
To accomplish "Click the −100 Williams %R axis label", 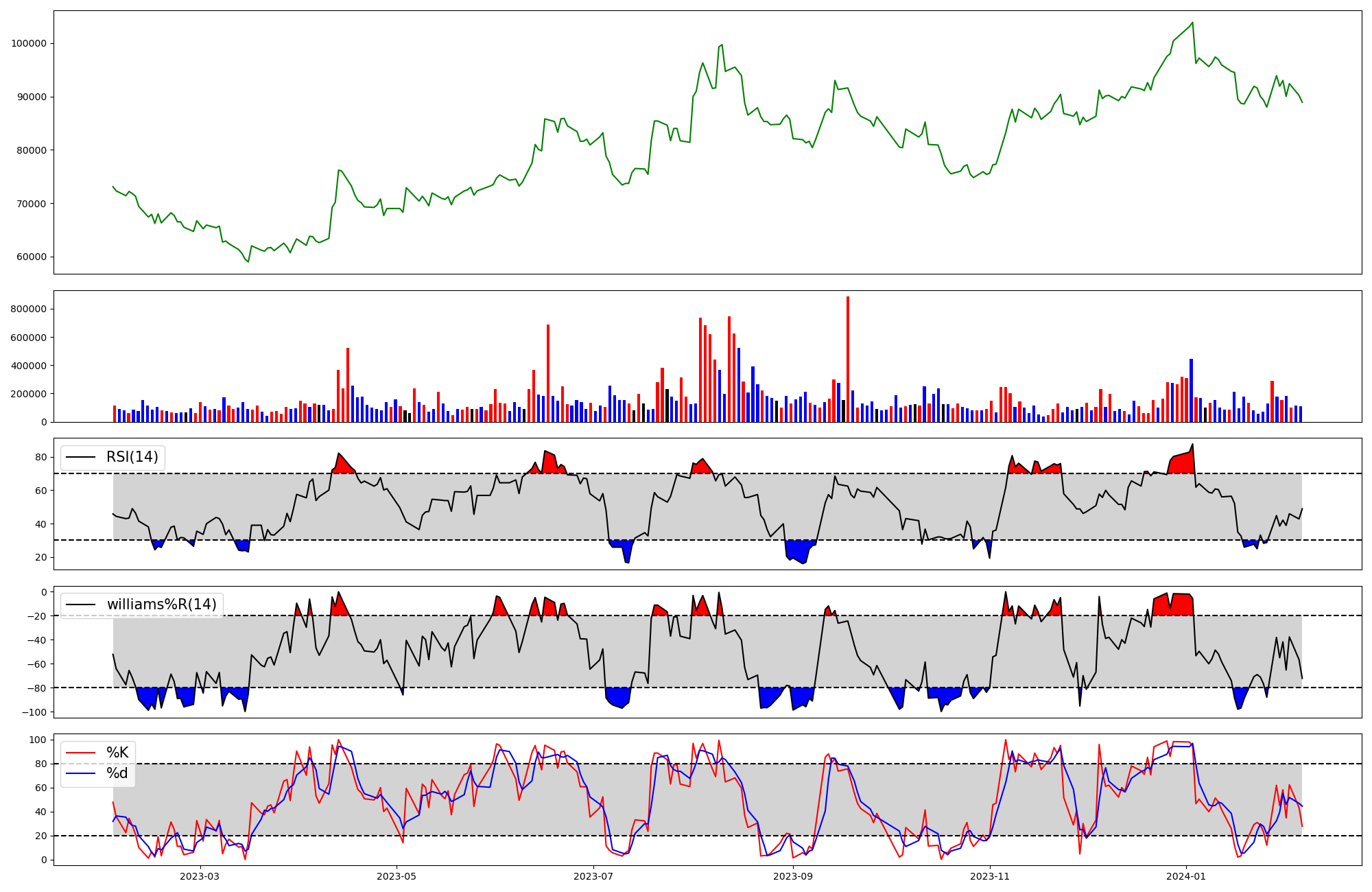I will coord(34,712).
